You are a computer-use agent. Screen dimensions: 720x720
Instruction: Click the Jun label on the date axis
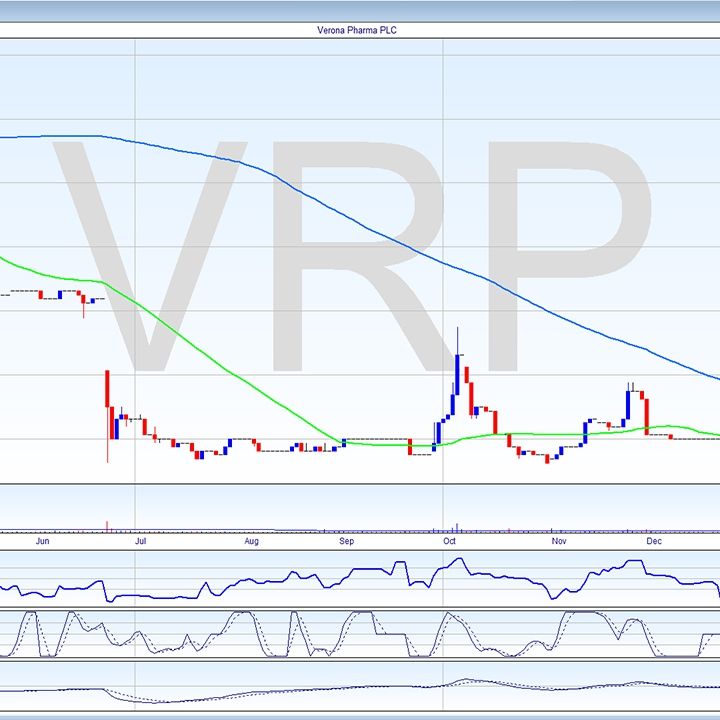pos(42,541)
